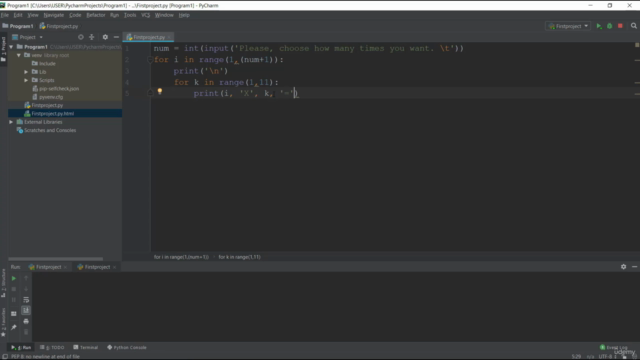Click the Project panel horizontal scrollbar
This screenshot has height=360, width=640.
(x=56, y=259)
